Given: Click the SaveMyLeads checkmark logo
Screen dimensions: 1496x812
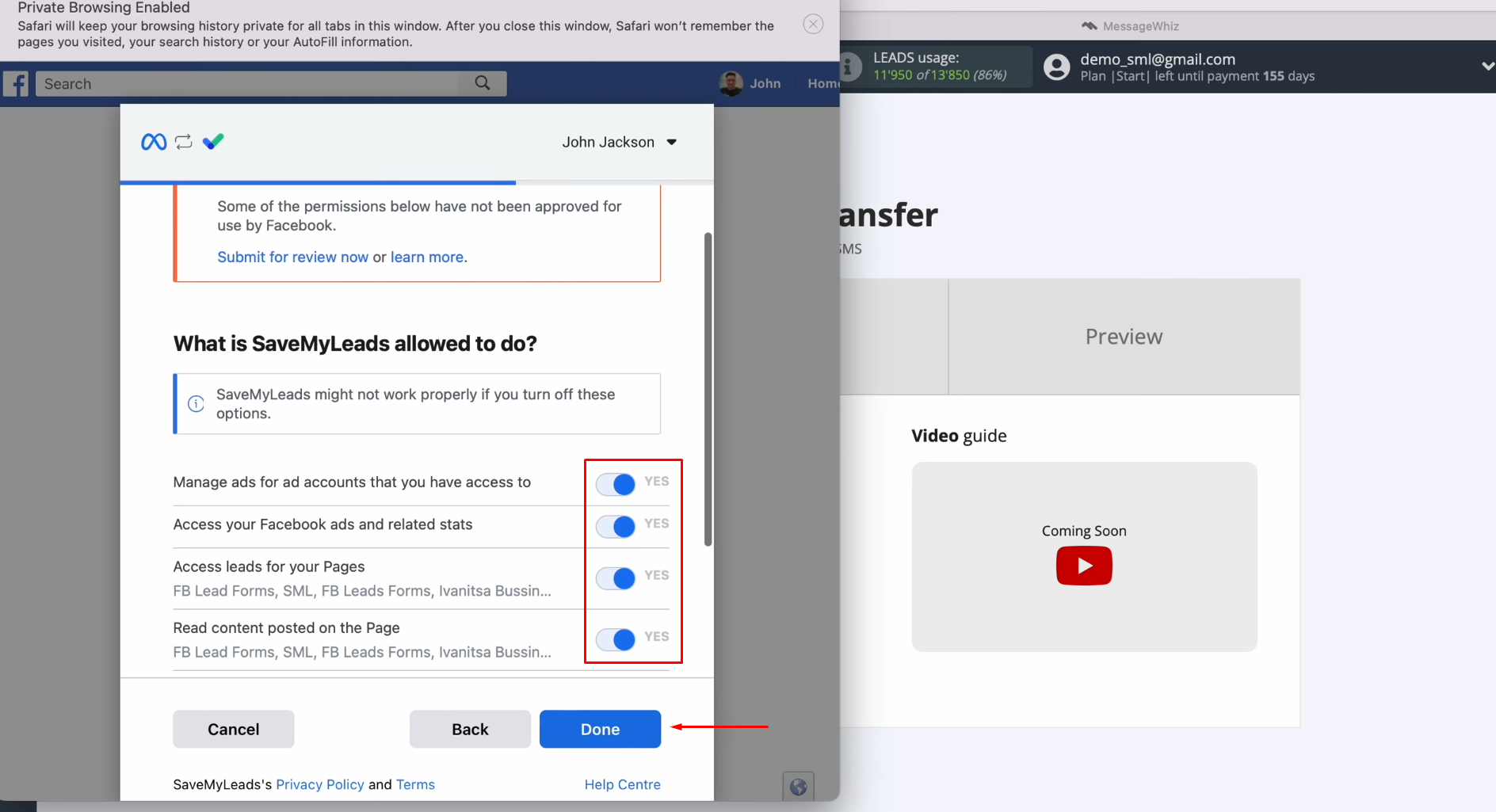Looking at the screenshot, I should pos(213,142).
